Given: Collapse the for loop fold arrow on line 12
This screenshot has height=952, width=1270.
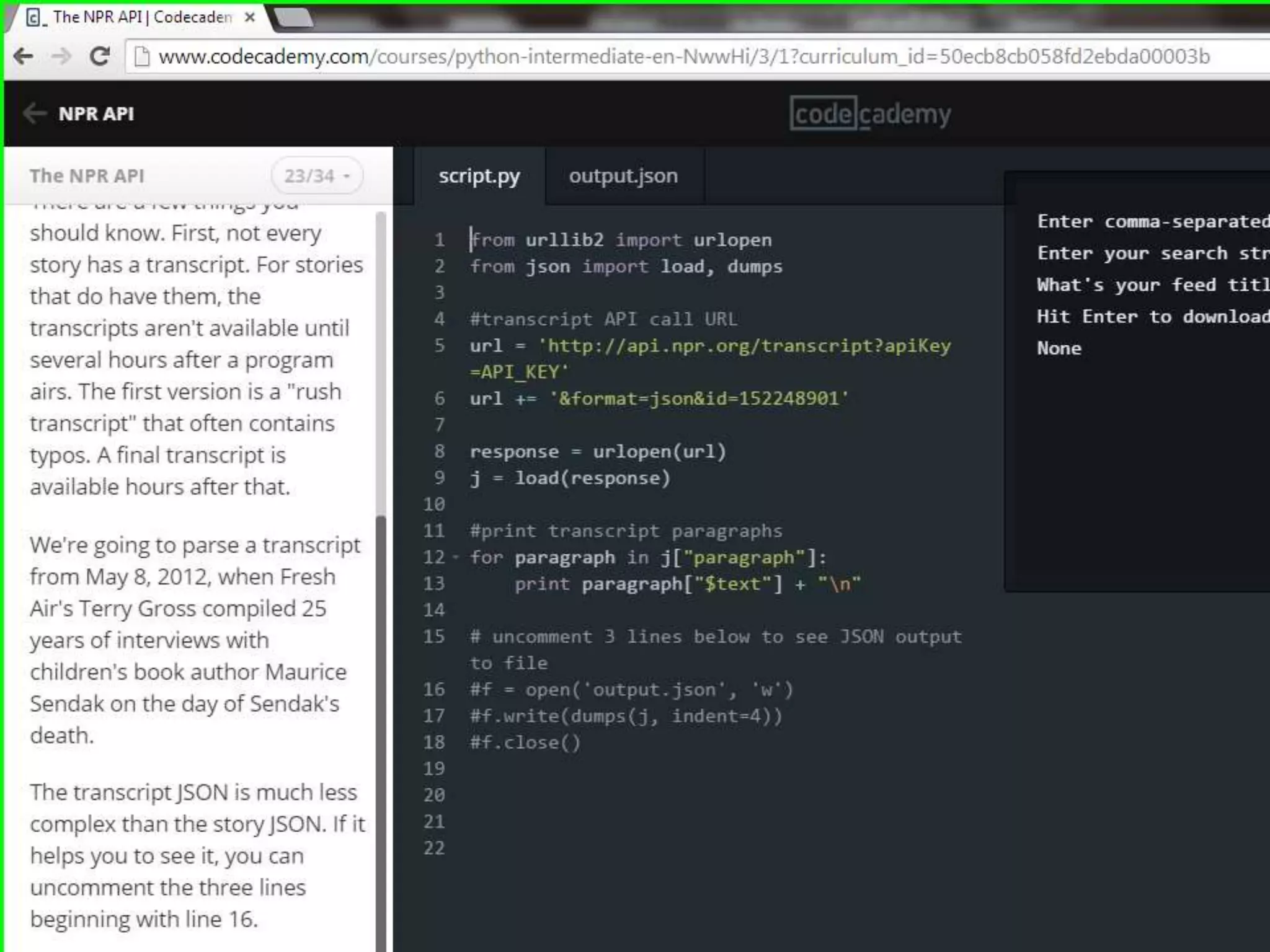Looking at the screenshot, I should tap(456, 557).
